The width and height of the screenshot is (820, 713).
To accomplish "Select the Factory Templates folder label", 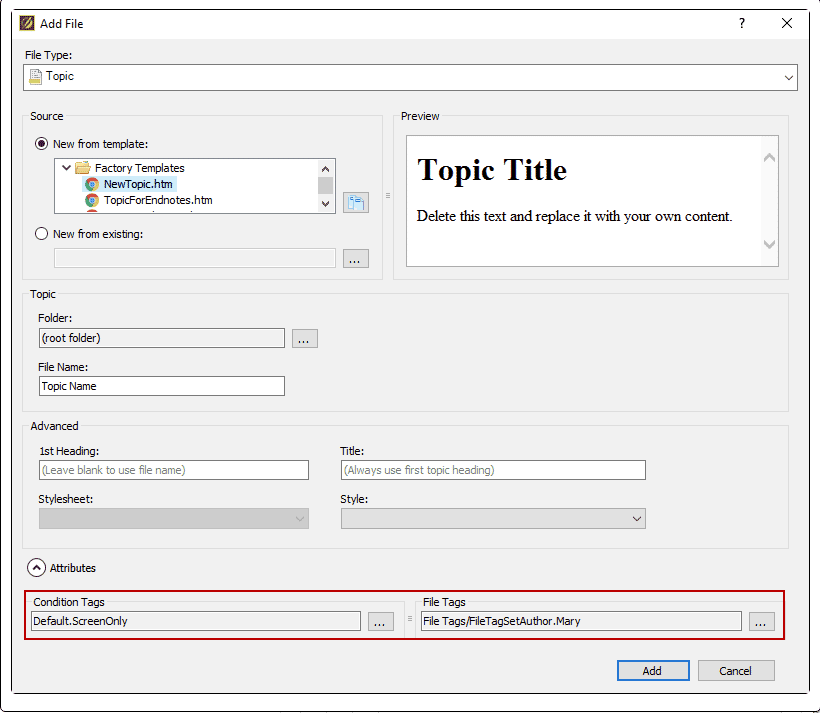I will pos(140,168).
